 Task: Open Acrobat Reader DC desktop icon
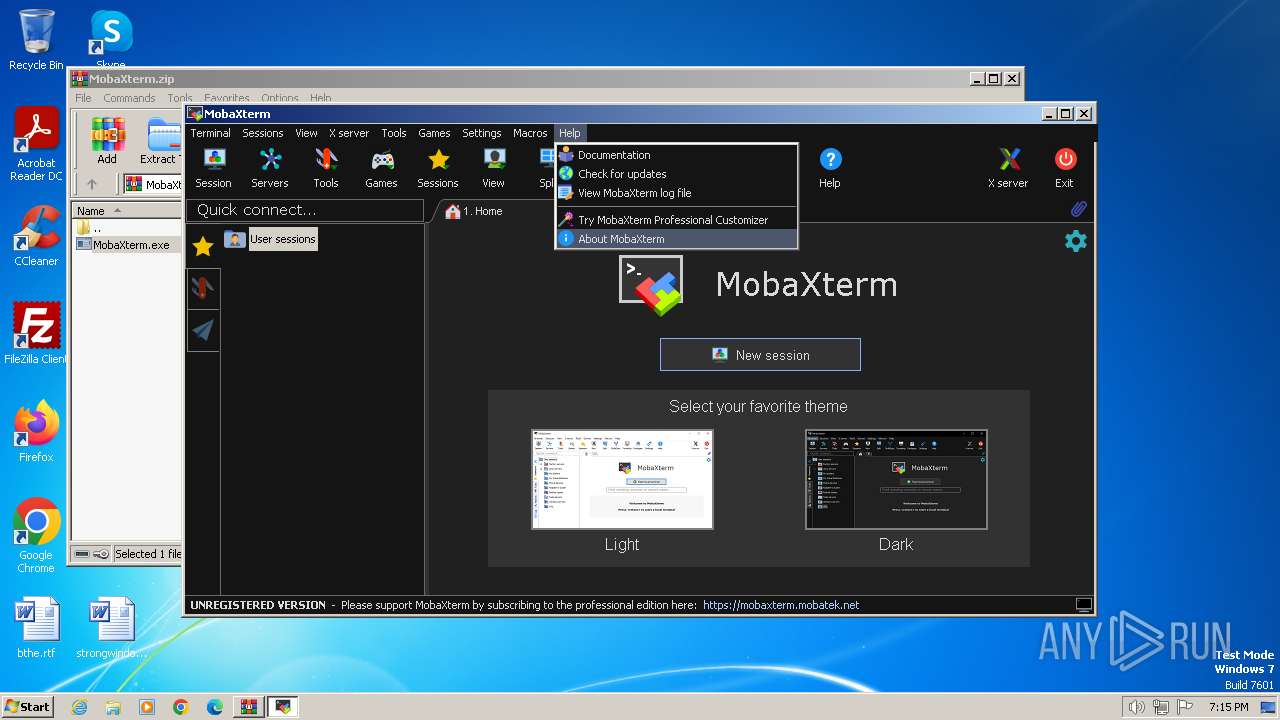[x=36, y=144]
